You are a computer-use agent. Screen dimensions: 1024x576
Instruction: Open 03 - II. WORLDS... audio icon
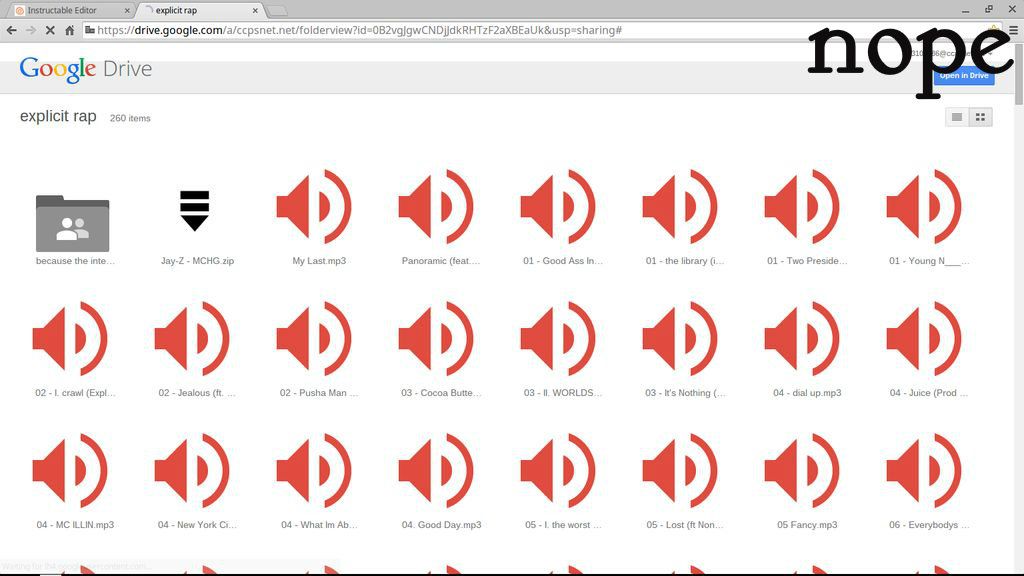tap(558, 339)
